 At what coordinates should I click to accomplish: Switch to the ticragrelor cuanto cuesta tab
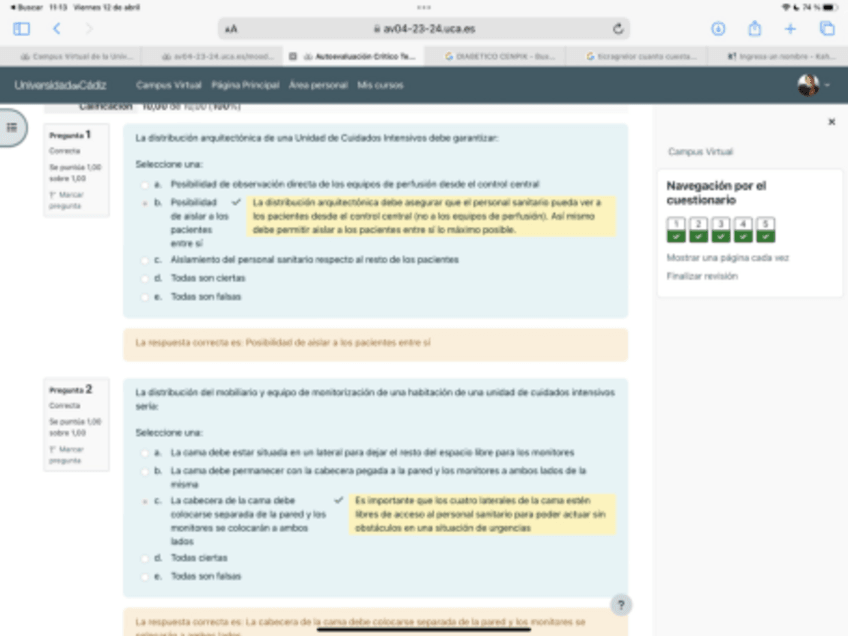coord(641,56)
